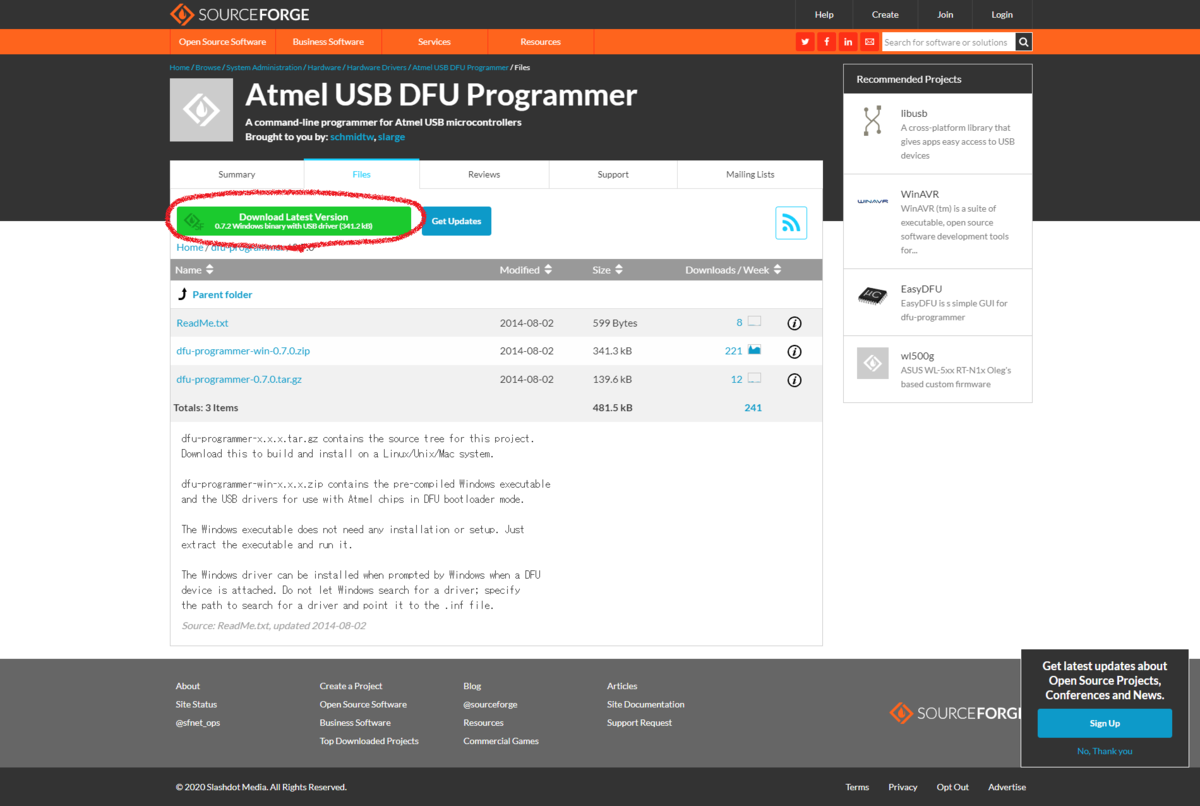Share on Twitter icon

pos(805,41)
